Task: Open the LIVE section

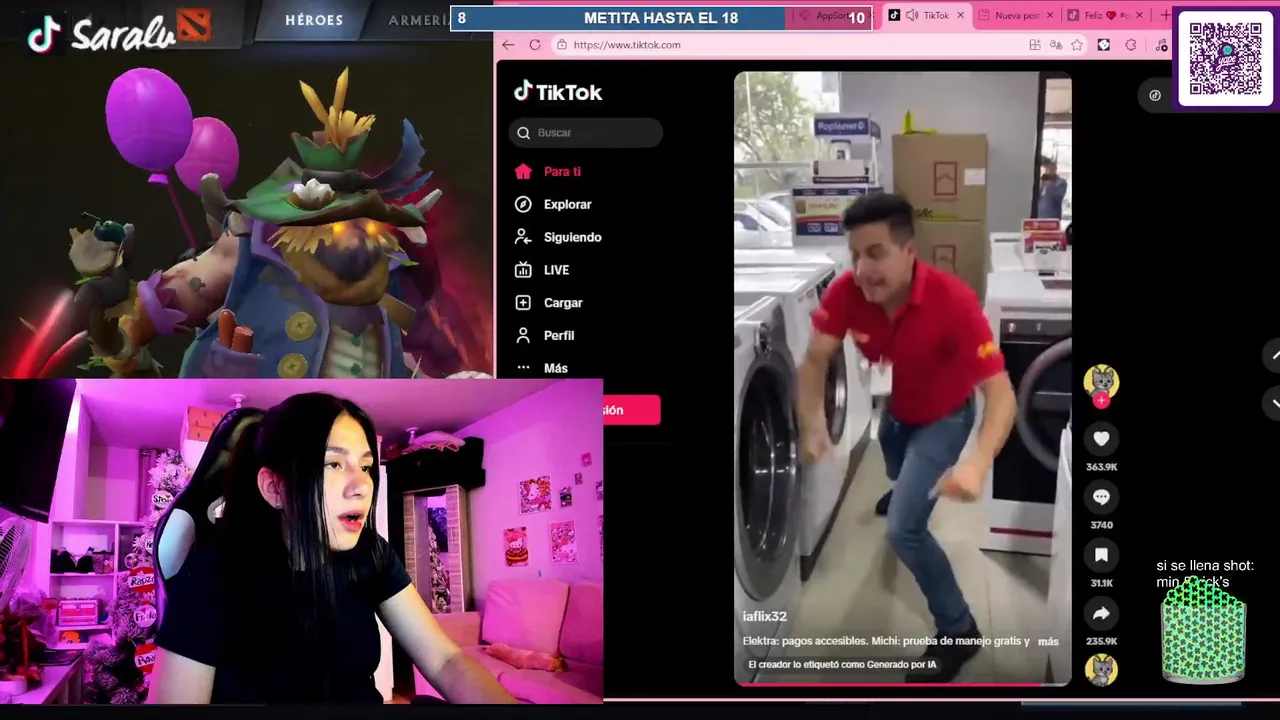Action: (541, 270)
